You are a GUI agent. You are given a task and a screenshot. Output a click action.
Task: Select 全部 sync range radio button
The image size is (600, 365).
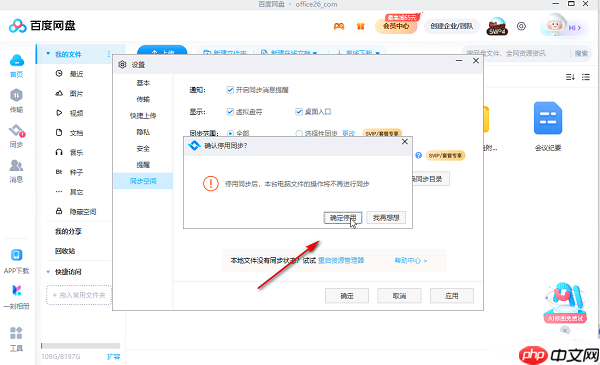coord(230,134)
